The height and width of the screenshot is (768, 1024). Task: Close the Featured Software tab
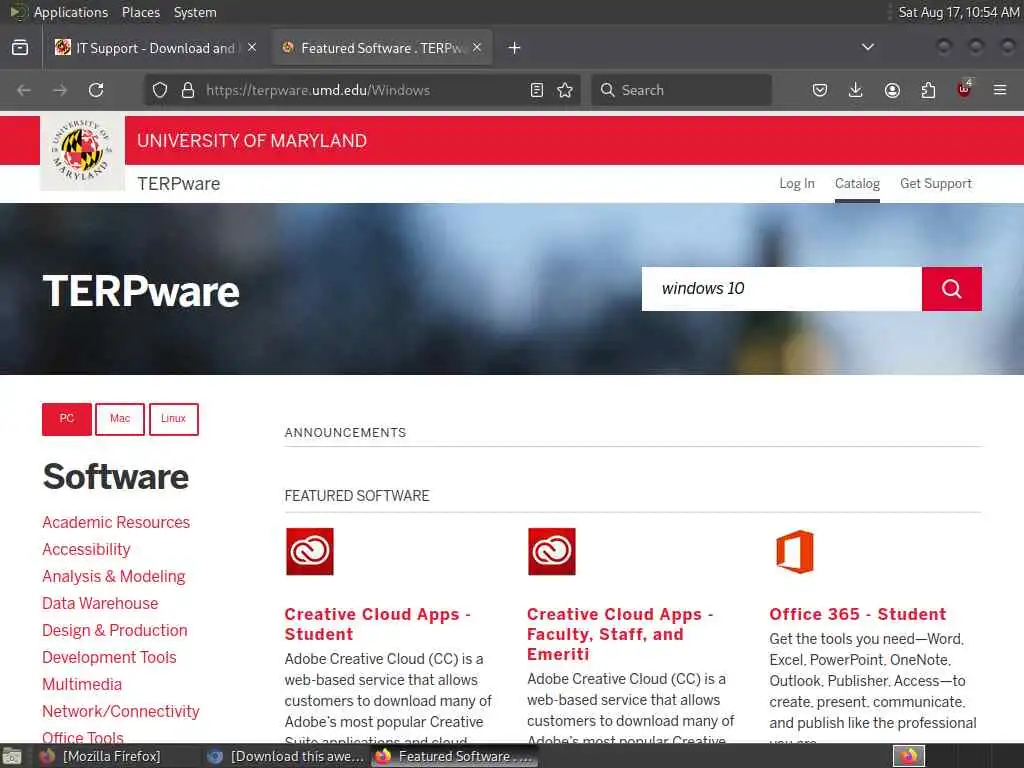[477, 48]
